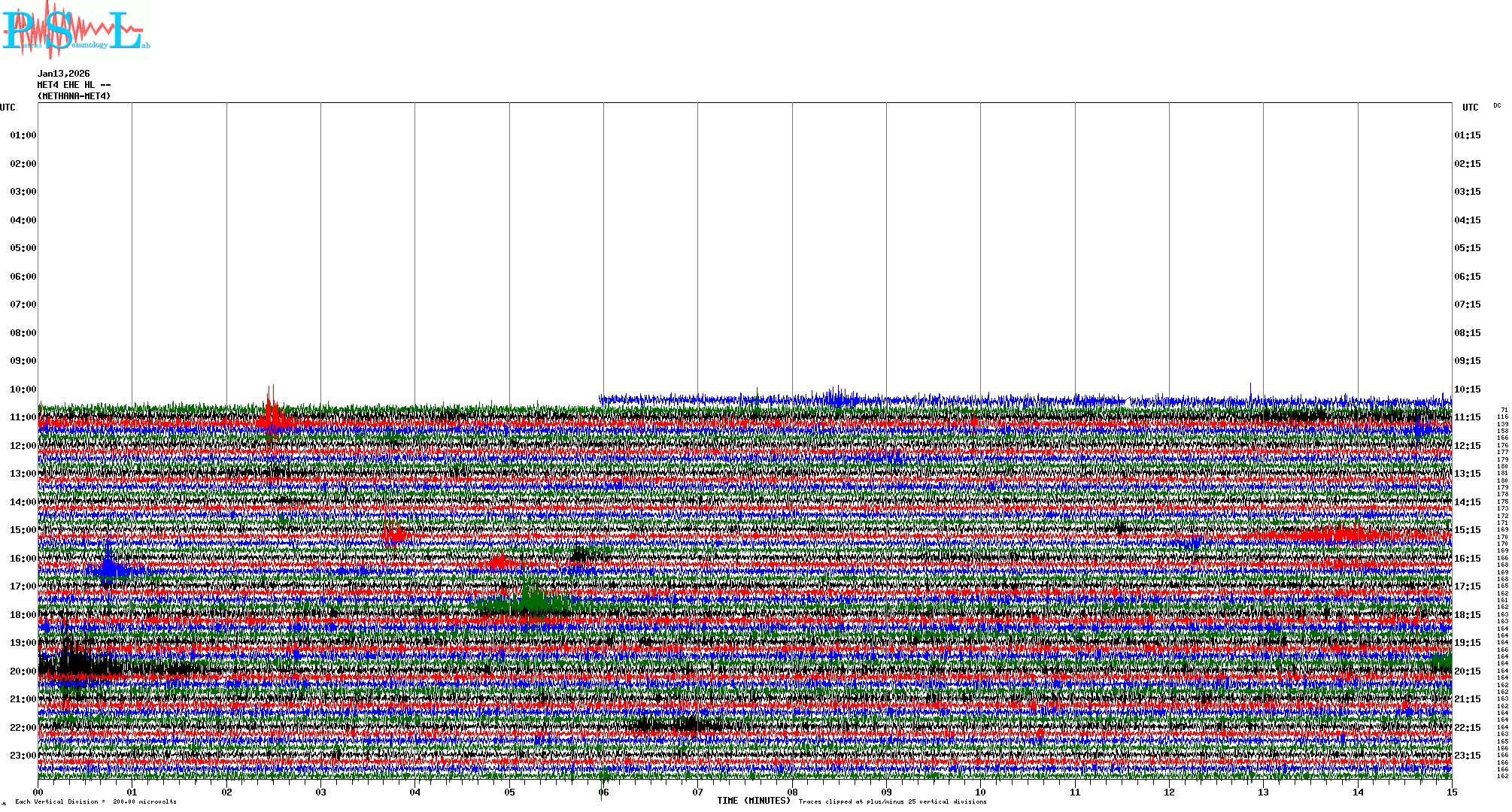Click the 23:15 time label on right axis

tap(1467, 756)
